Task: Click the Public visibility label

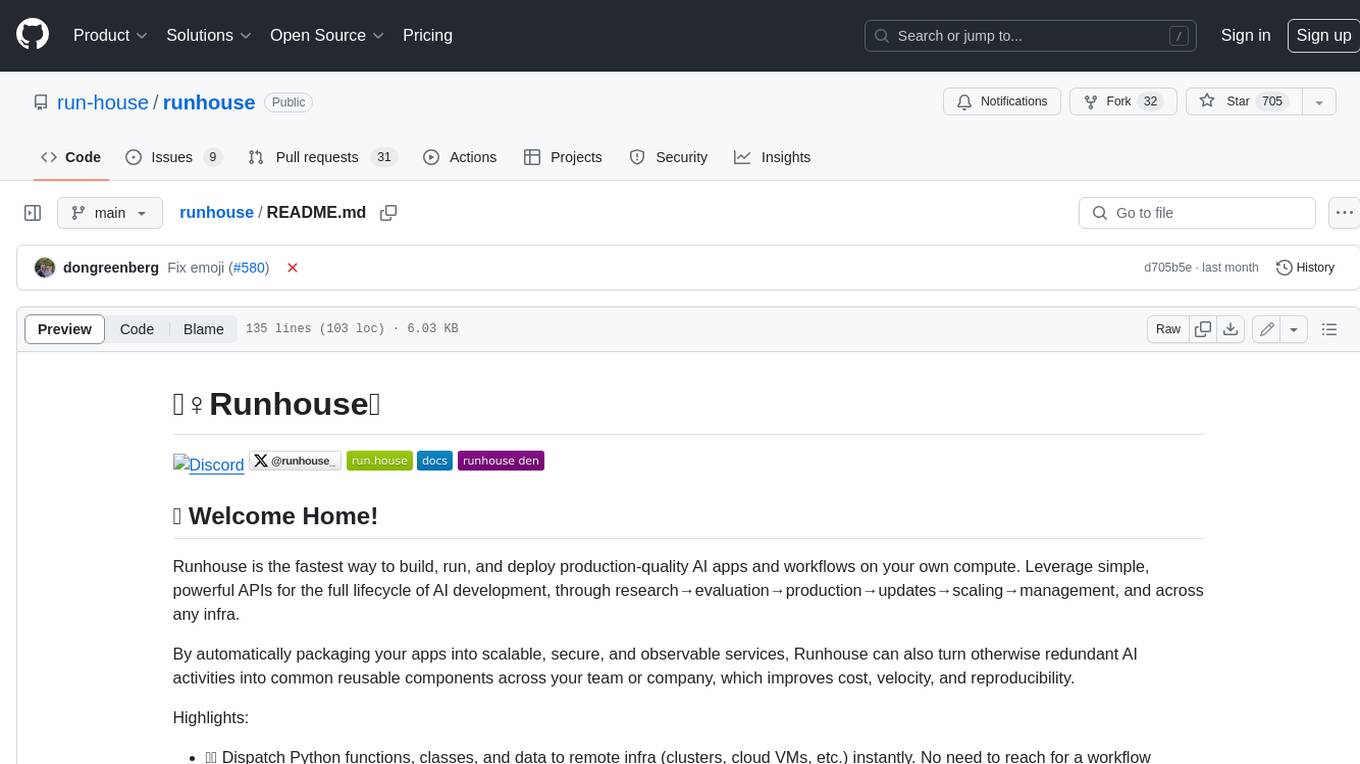Action: click(289, 102)
